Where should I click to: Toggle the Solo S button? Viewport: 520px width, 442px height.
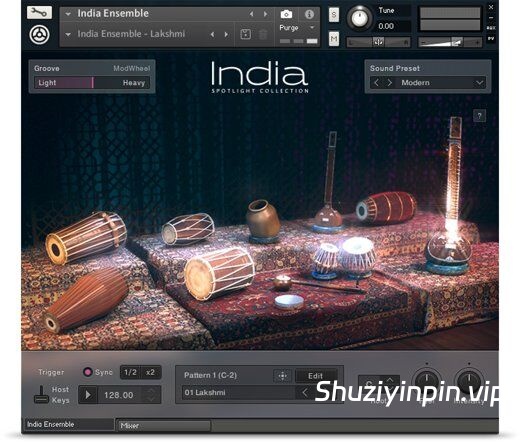pyautogui.click(x=334, y=15)
